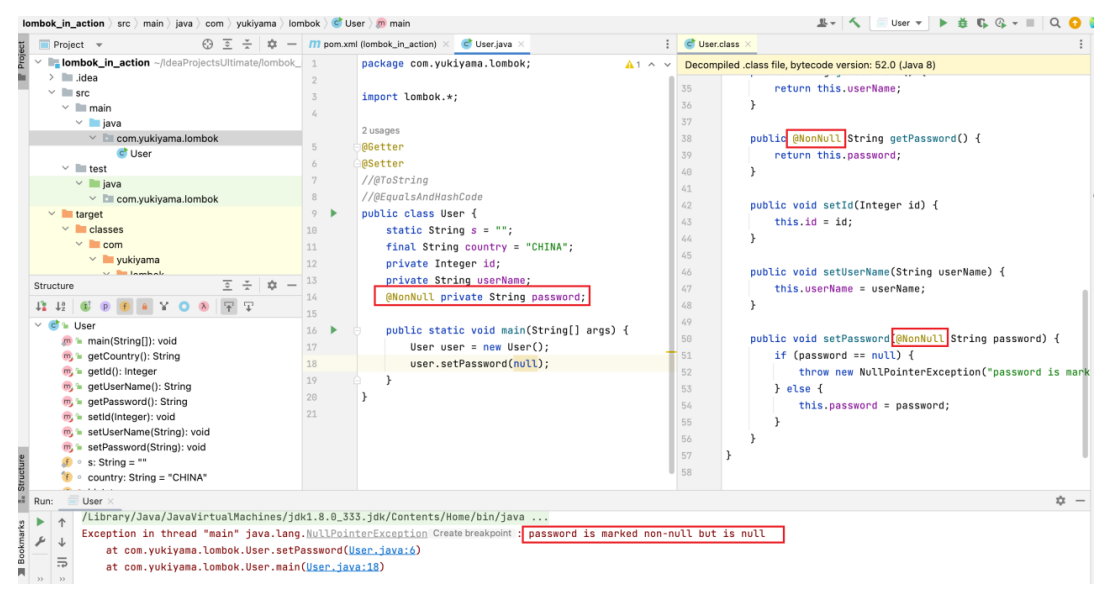Screen dimensions: 1104x604
Task: Toggle show lambdas filter in Structure
Action: pos(203,306)
